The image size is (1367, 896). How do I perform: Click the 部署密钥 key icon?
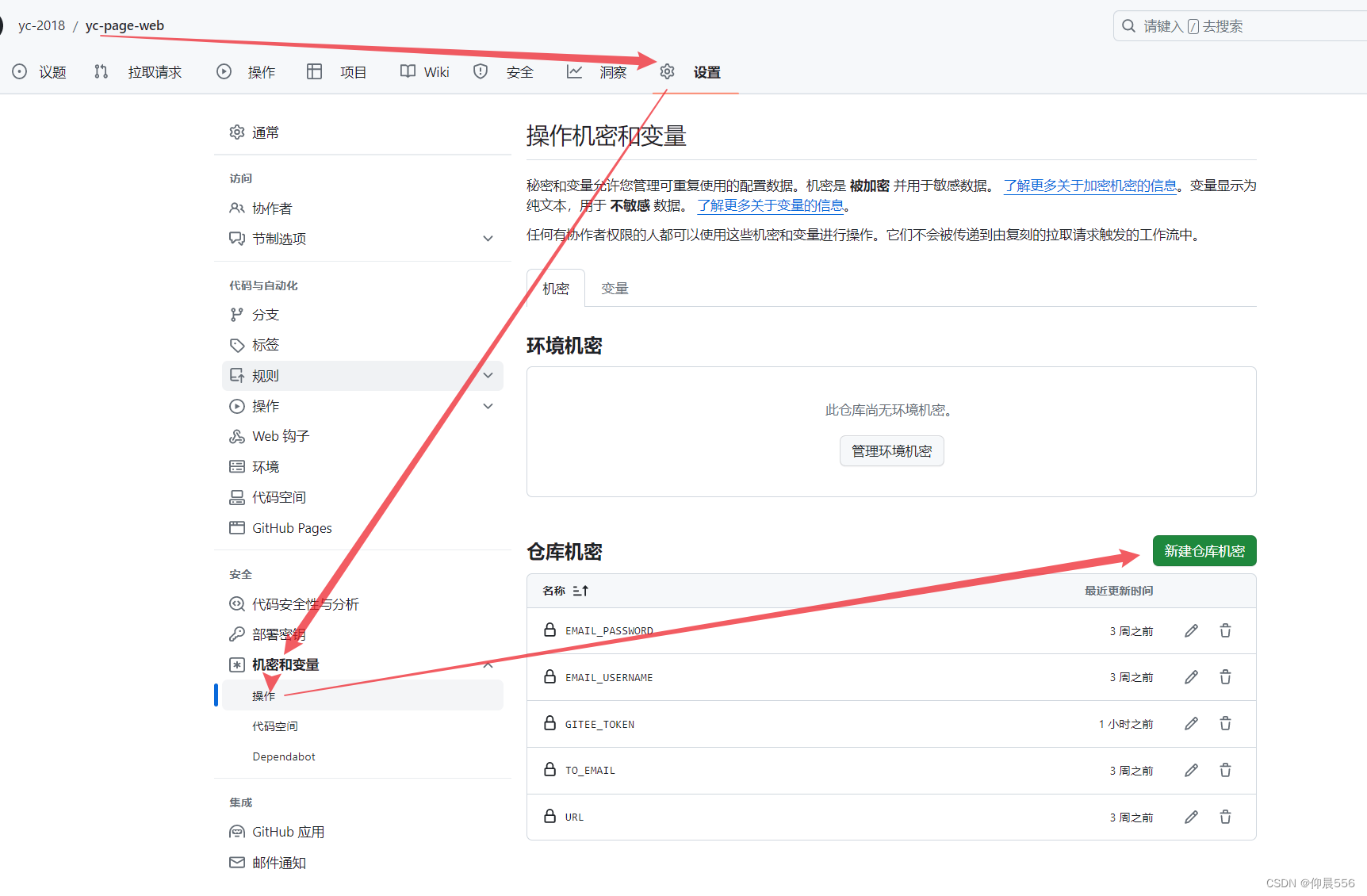236,634
